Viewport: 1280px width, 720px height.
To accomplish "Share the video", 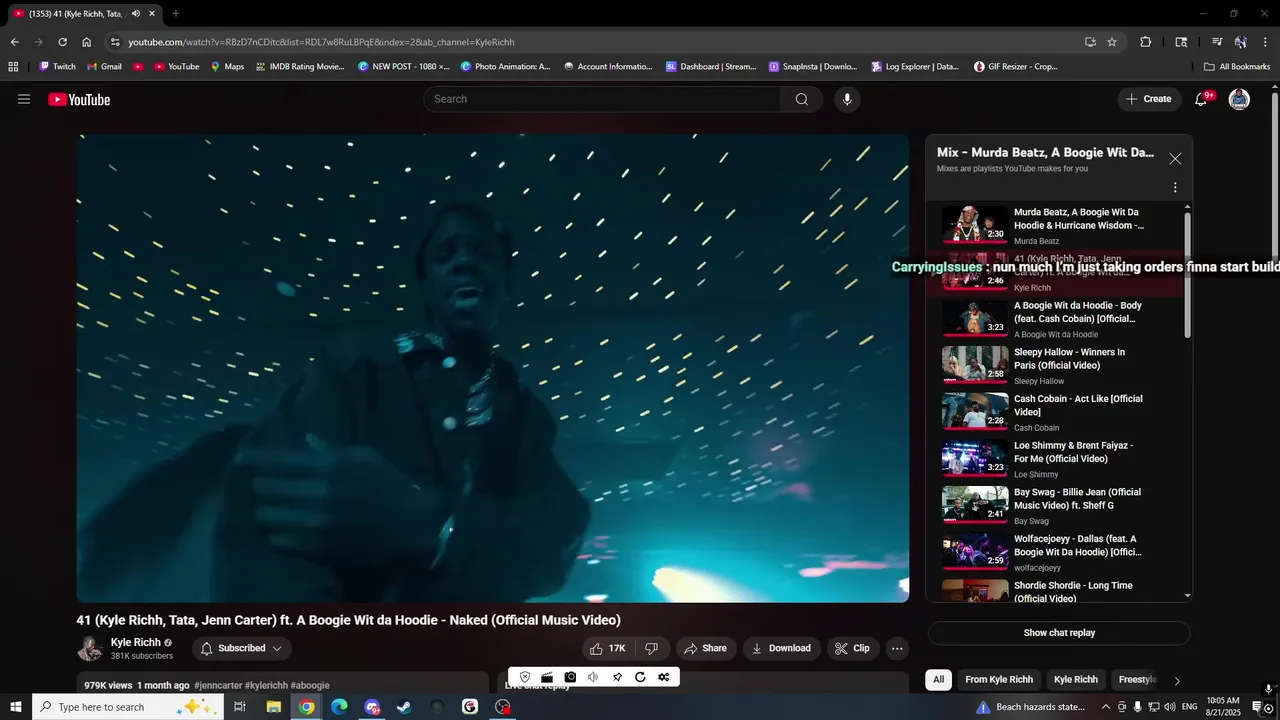I will (706, 648).
